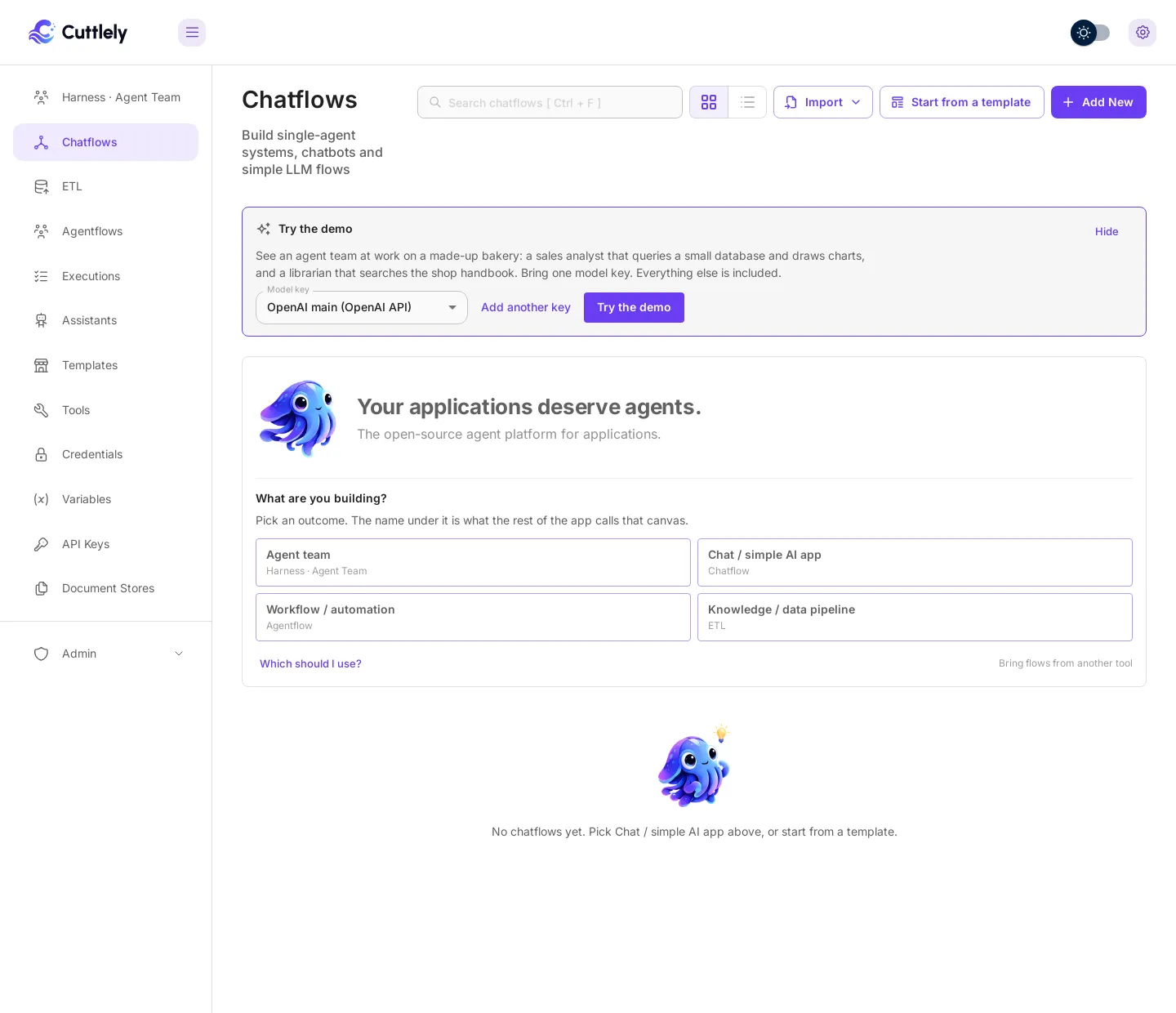The image size is (1176, 1013).
Task: Switch to list view
Action: click(747, 102)
